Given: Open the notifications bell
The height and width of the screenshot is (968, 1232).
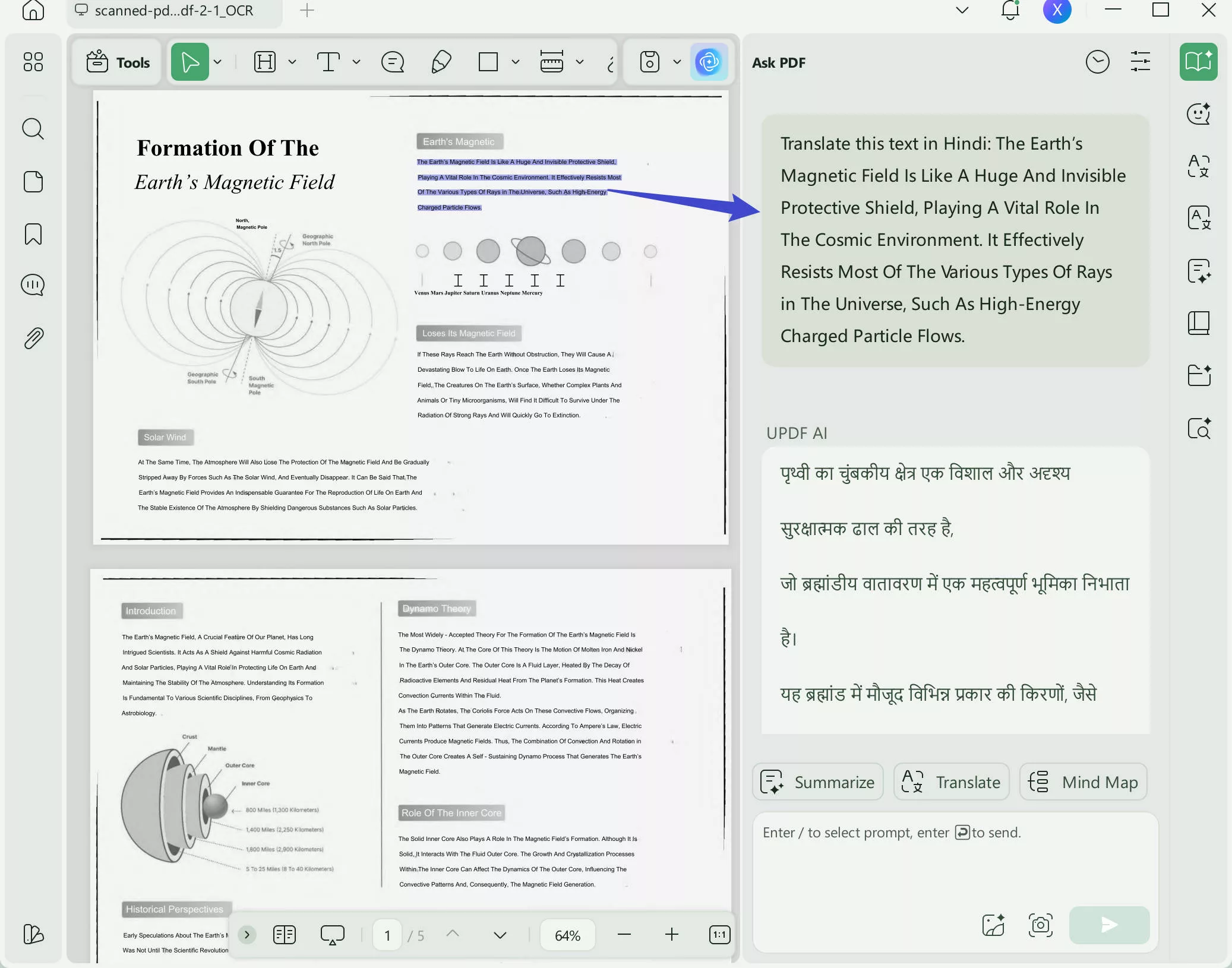Looking at the screenshot, I should pos(1010,10).
